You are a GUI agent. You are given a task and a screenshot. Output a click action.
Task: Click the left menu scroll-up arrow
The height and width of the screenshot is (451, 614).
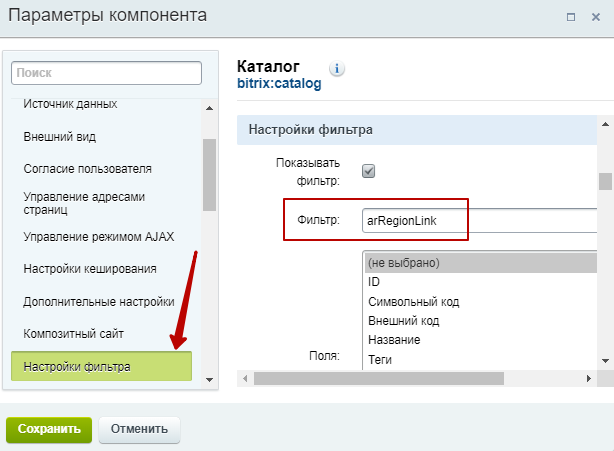(209, 108)
